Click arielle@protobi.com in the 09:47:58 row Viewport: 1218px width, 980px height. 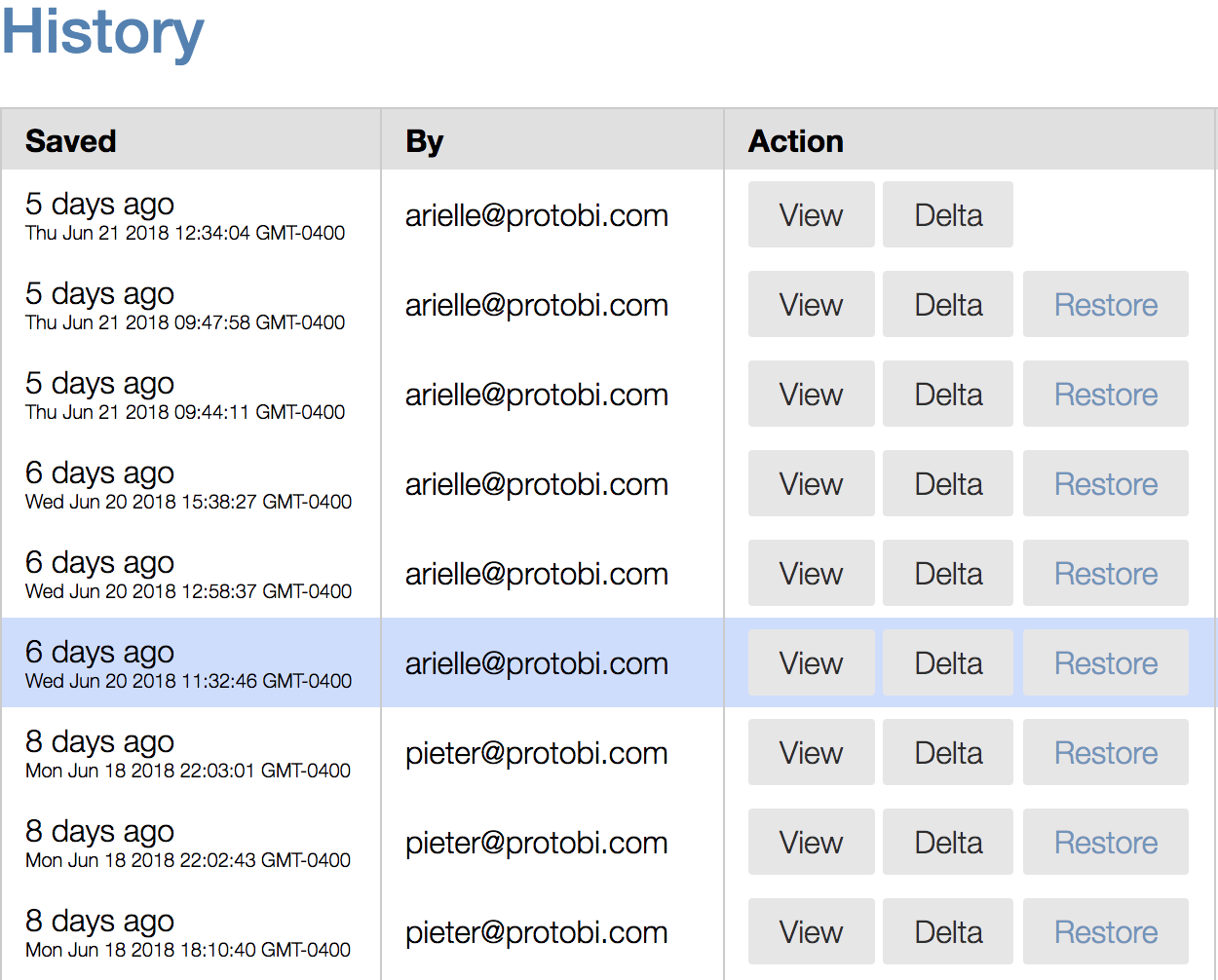point(537,305)
